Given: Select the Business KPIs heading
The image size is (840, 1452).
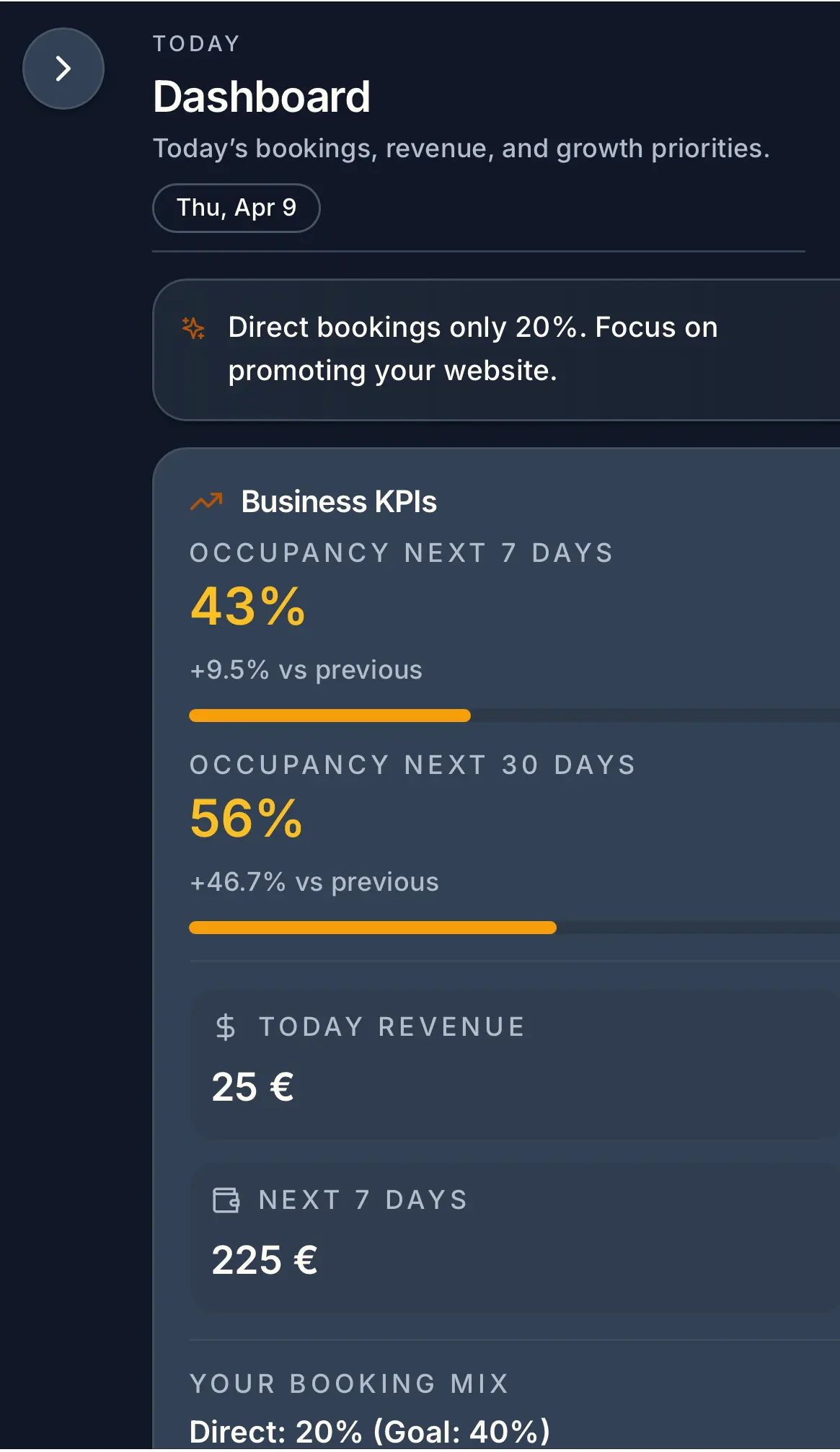Looking at the screenshot, I should [x=339, y=501].
